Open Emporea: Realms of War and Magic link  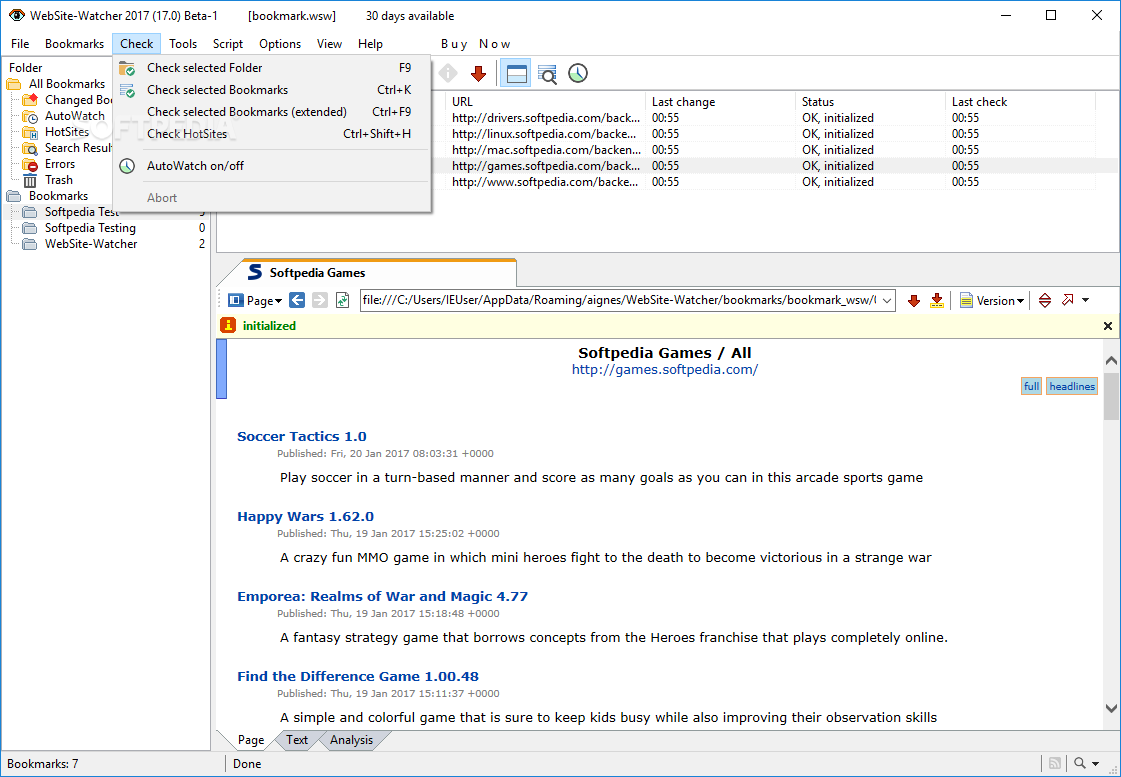click(382, 596)
